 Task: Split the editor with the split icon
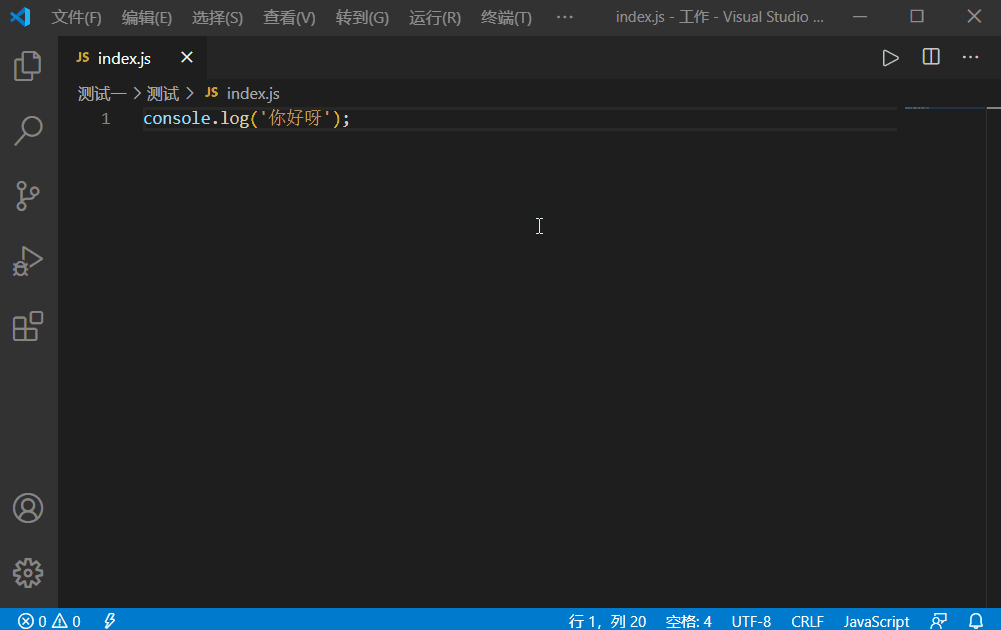tap(930, 57)
